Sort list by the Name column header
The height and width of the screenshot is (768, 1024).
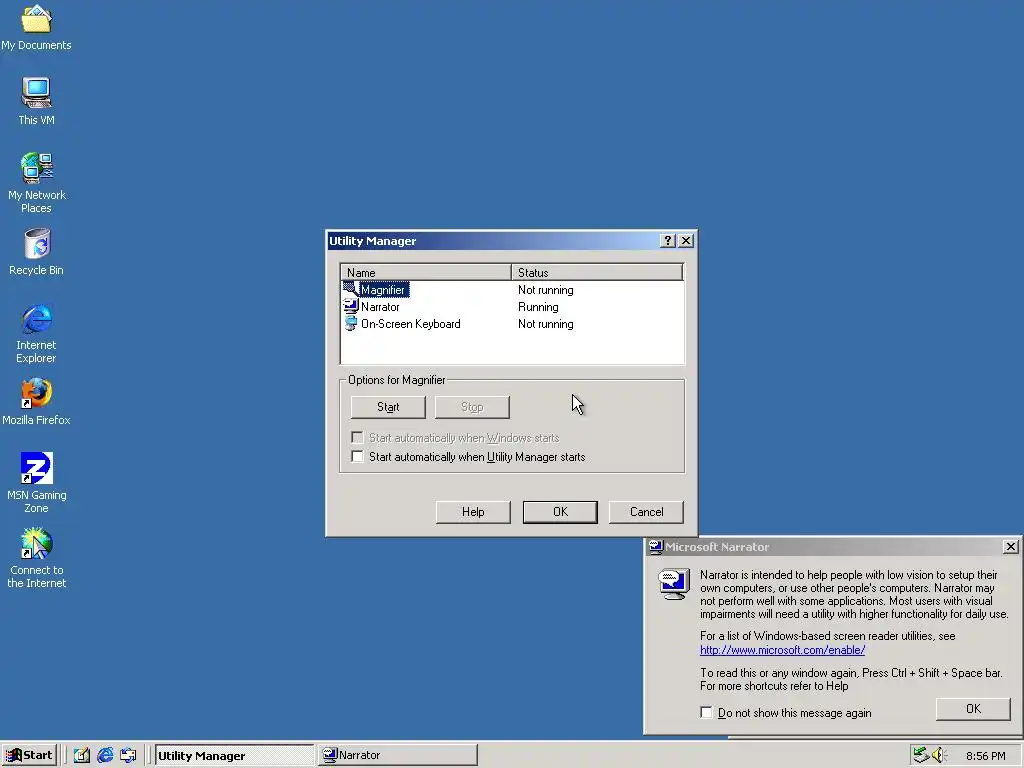tap(426, 272)
